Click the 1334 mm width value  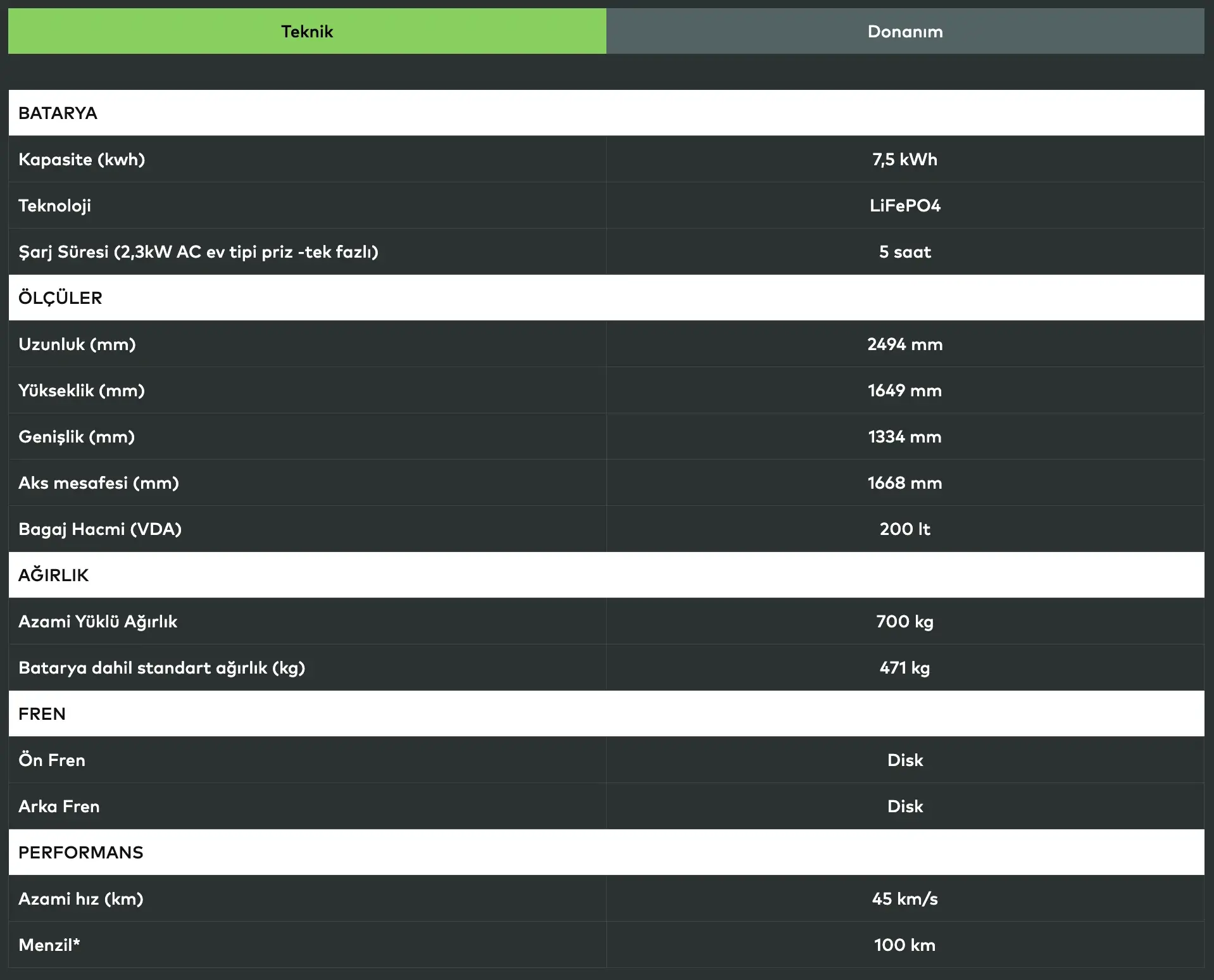[904, 437]
